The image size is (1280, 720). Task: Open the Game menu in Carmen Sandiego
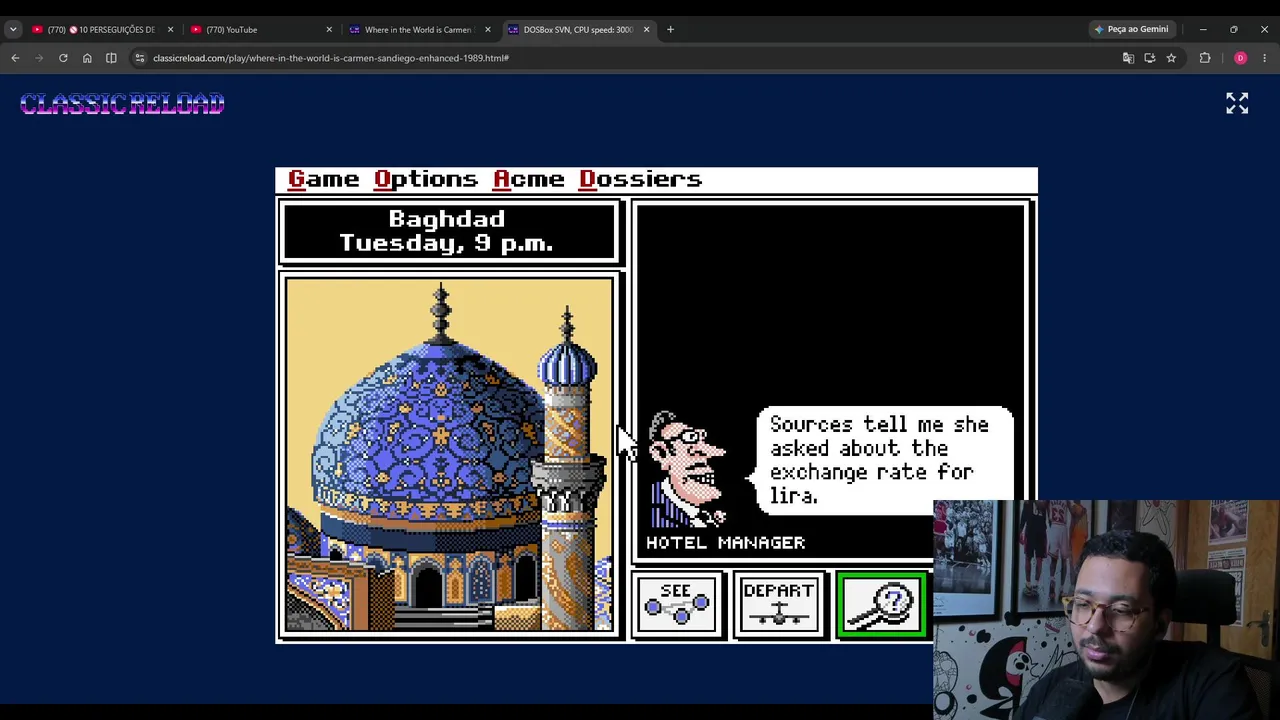coord(323,179)
